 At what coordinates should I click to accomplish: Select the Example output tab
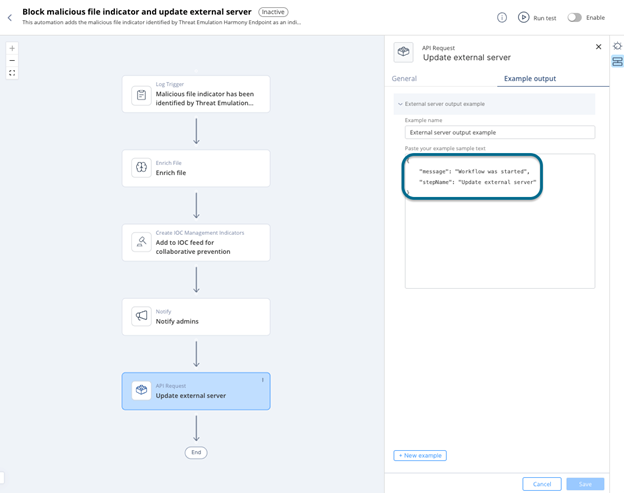pos(530,78)
